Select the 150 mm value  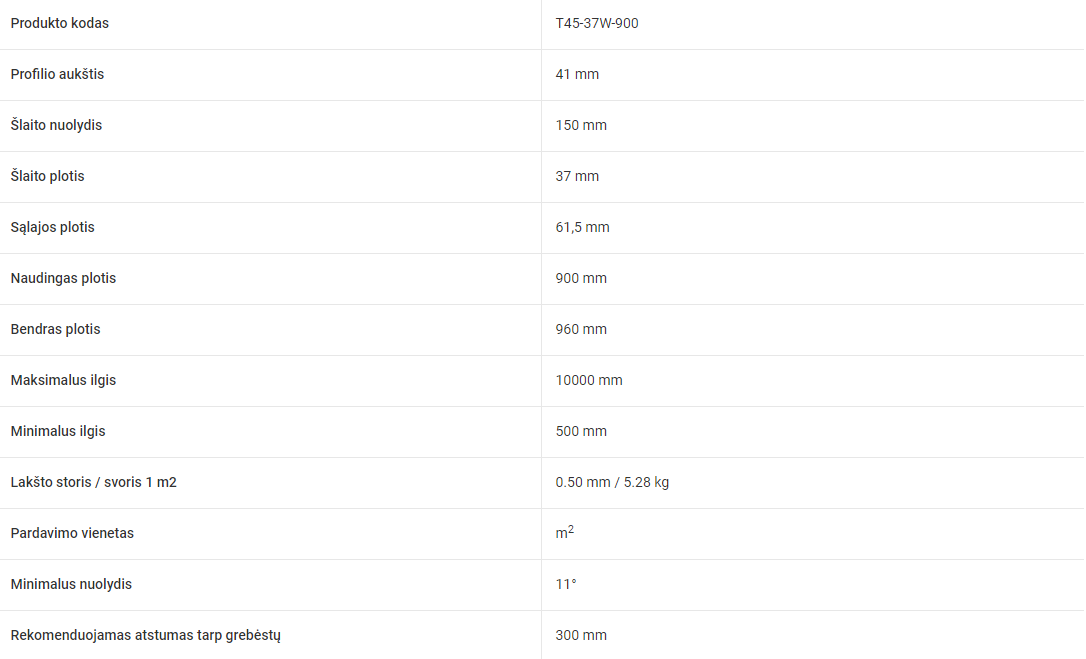pos(581,125)
